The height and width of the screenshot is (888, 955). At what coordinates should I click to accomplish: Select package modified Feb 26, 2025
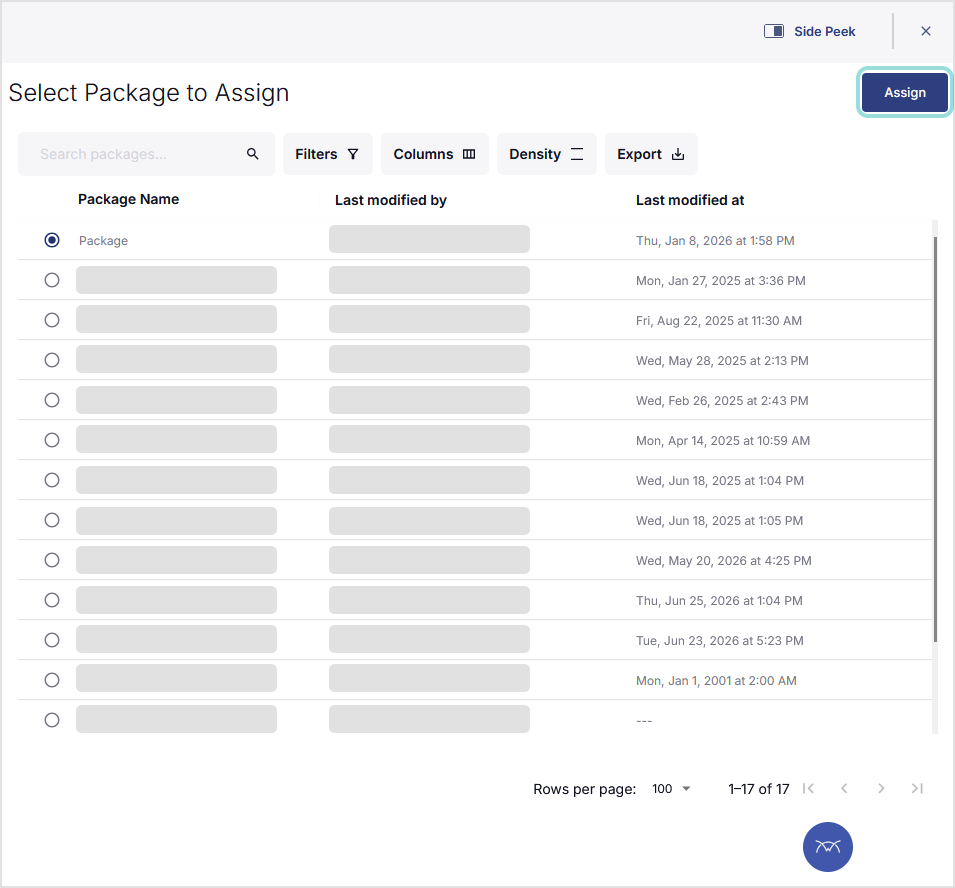(52, 400)
